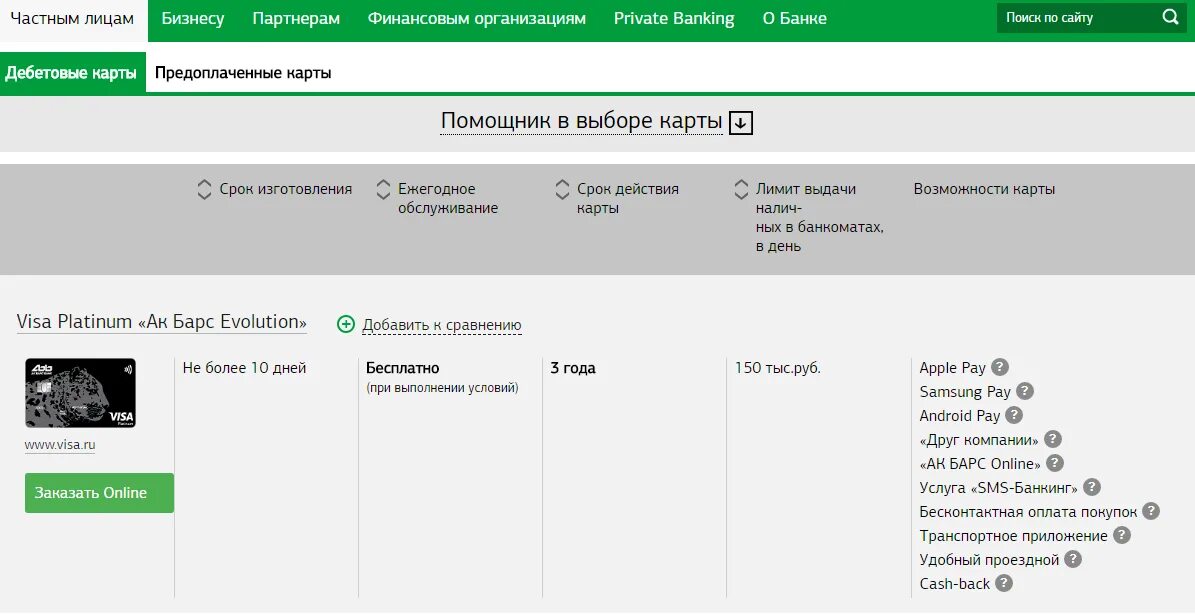Click the Транспортное приложение feature text
The height and width of the screenshot is (615, 1195).
1013,536
